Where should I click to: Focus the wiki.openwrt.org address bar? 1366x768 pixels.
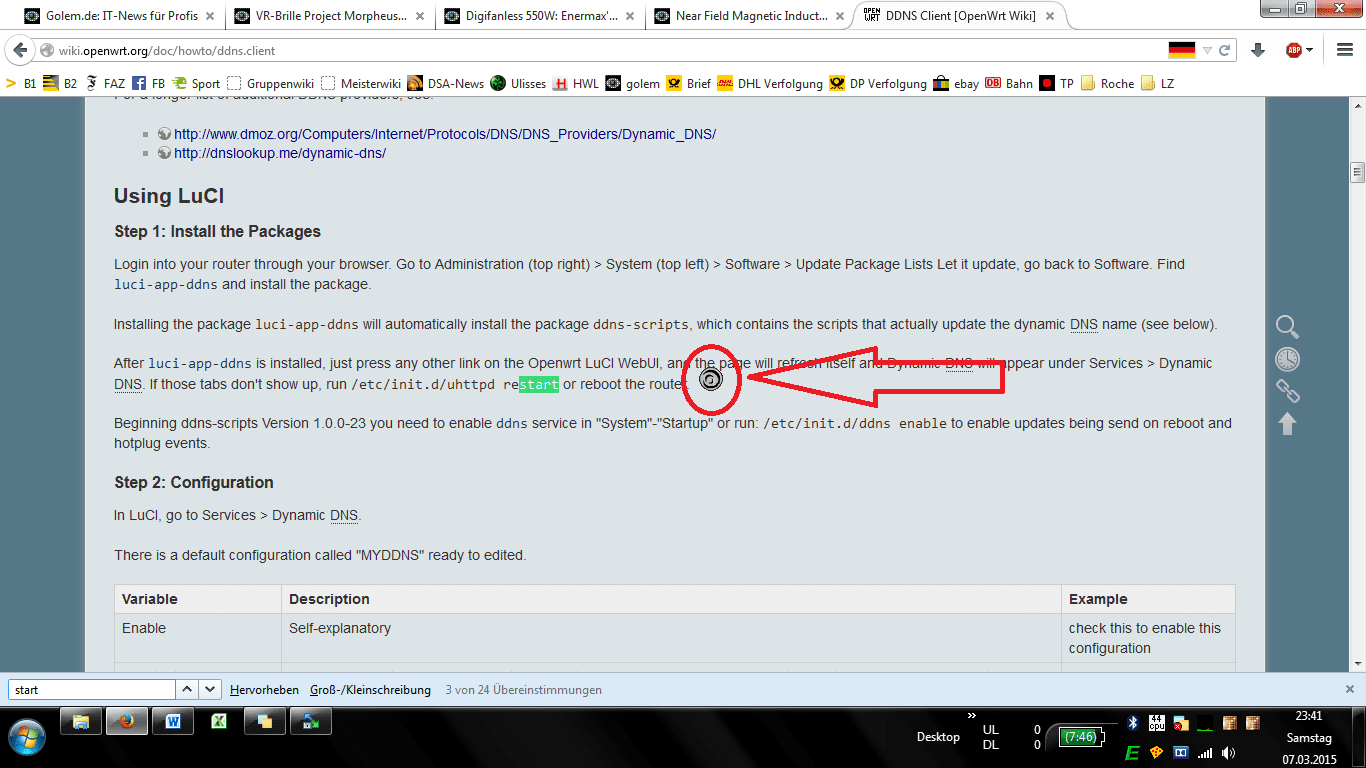pyautogui.click(x=600, y=50)
